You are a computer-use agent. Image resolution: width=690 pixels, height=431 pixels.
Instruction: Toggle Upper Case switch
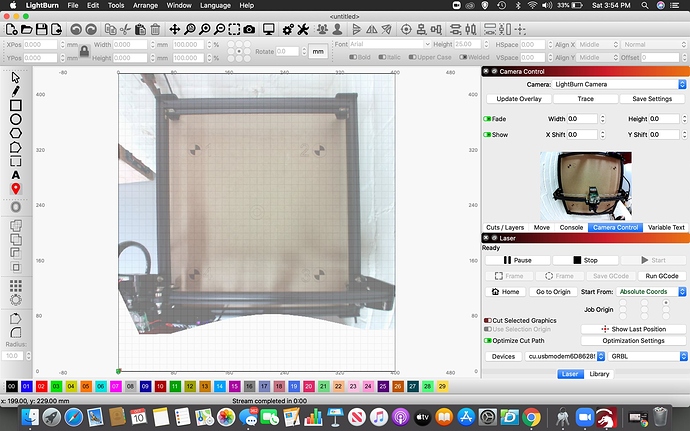[x=412, y=57]
